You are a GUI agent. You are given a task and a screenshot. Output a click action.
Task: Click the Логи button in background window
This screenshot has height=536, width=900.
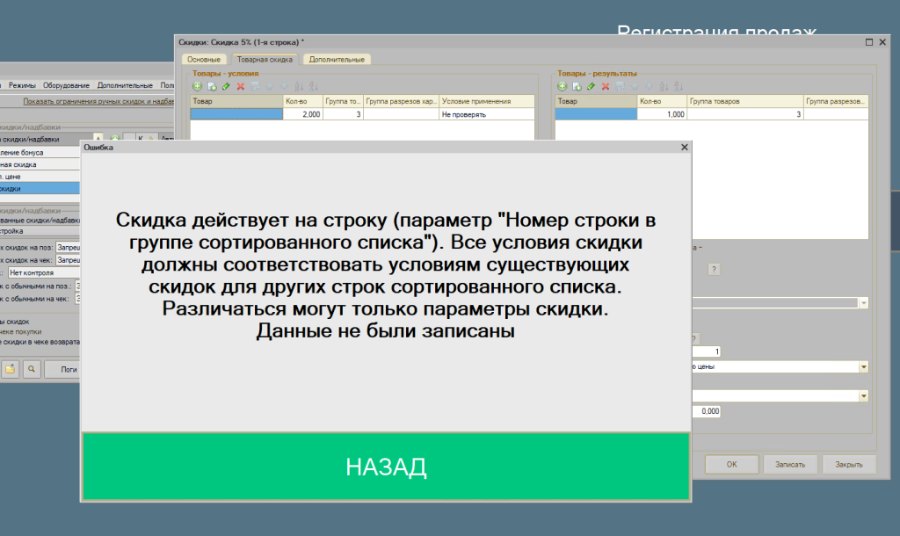pos(63,369)
